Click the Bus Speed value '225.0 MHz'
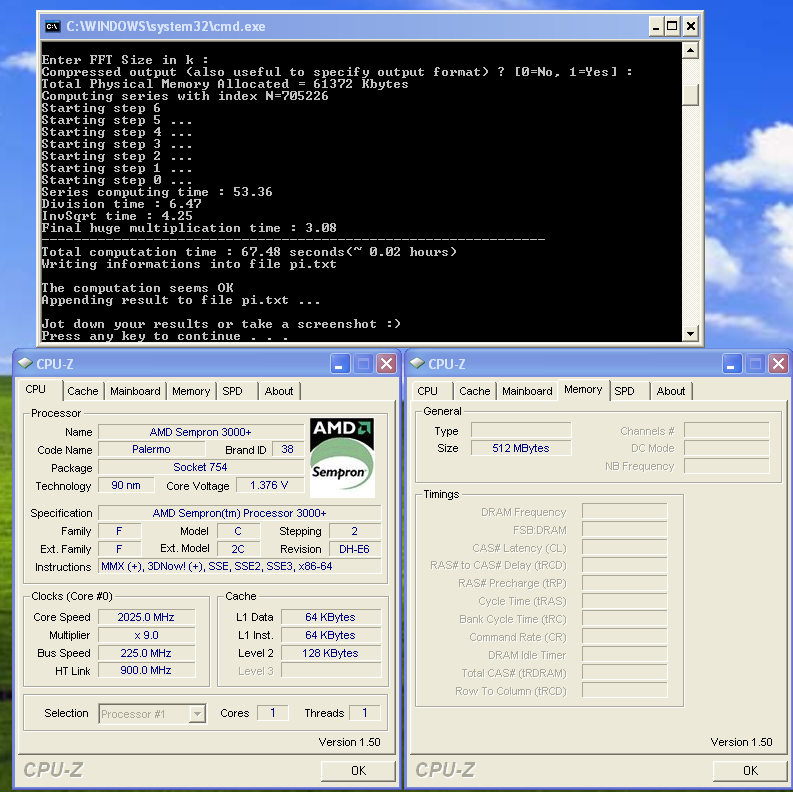The image size is (793, 792). (146, 653)
